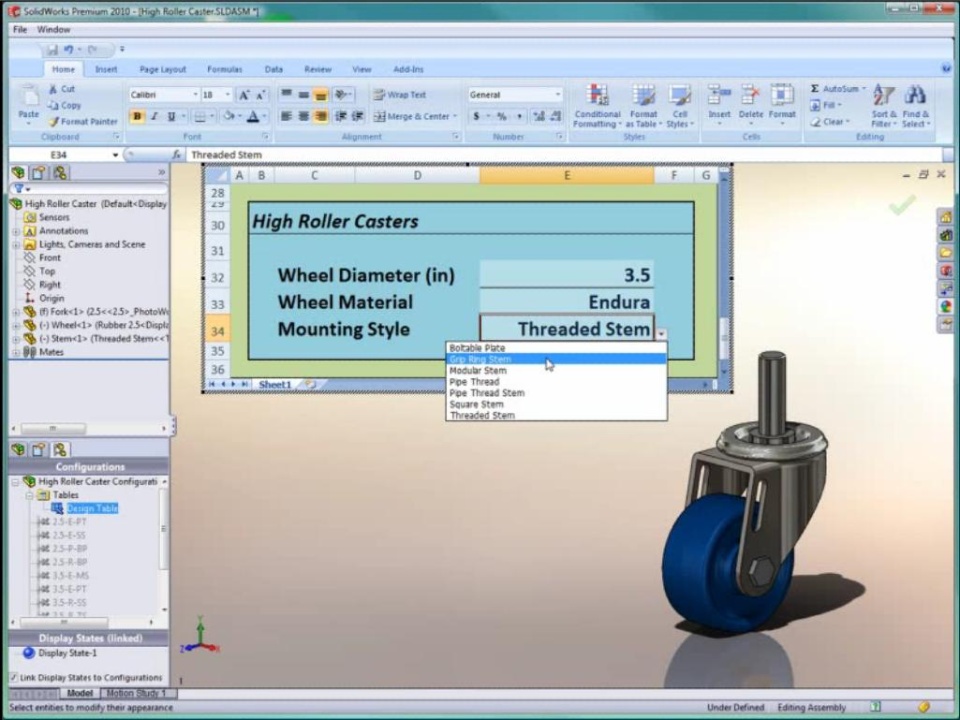Collapse the Tables folder in Configurations
Image resolution: width=960 pixels, height=720 pixels.
pyautogui.click(x=29, y=495)
